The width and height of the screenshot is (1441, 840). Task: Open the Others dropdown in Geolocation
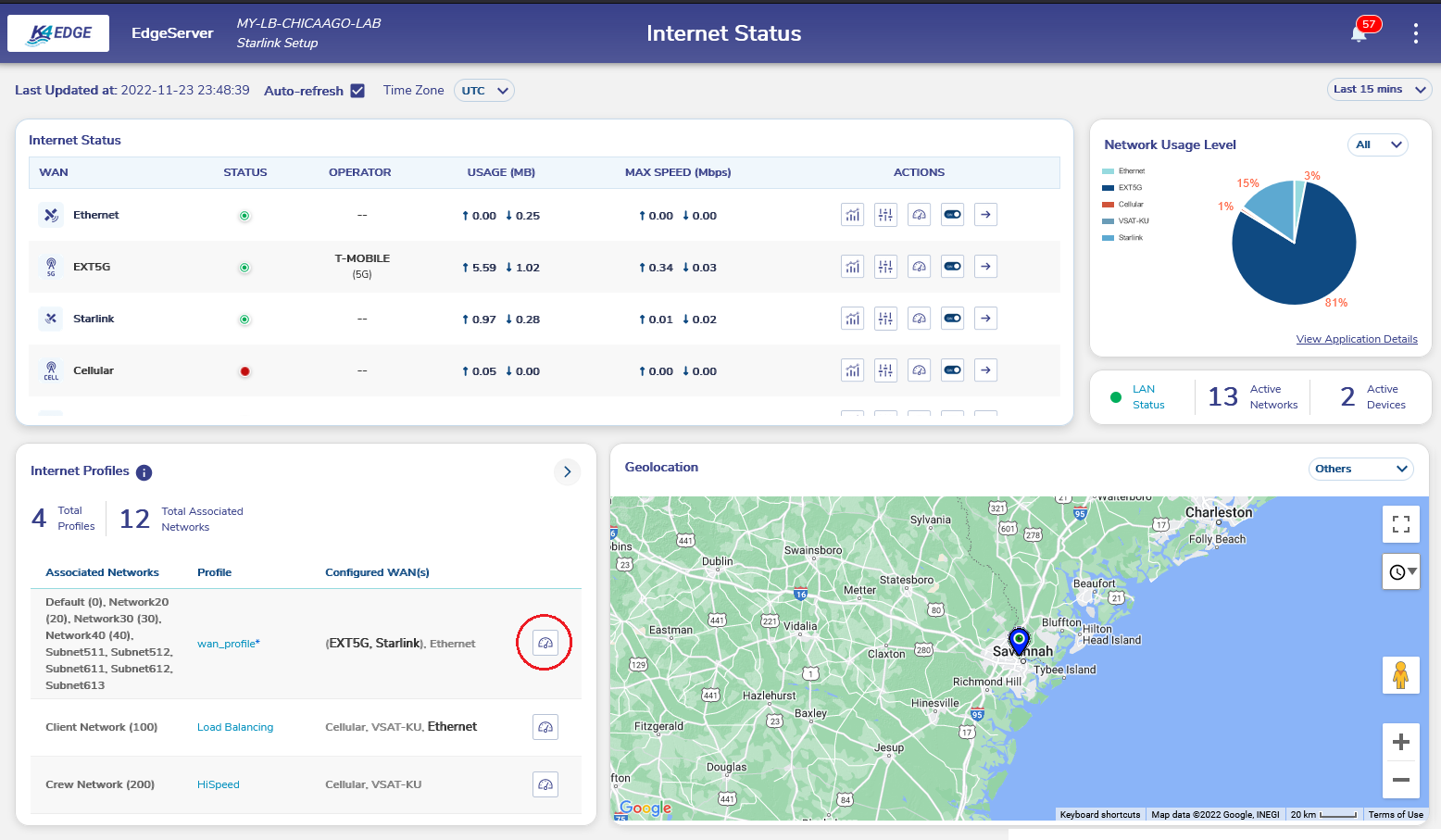[x=1360, y=469]
